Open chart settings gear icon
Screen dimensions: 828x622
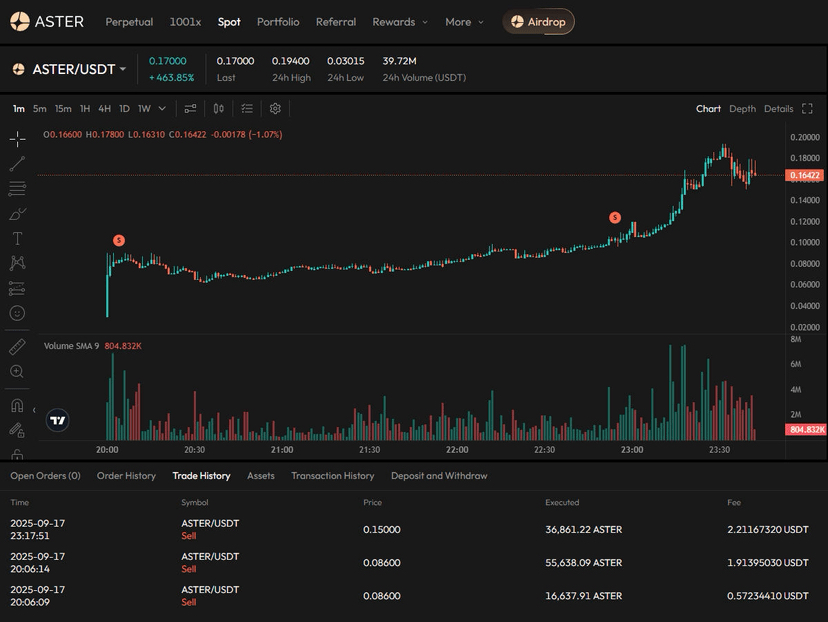pyautogui.click(x=275, y=109)
